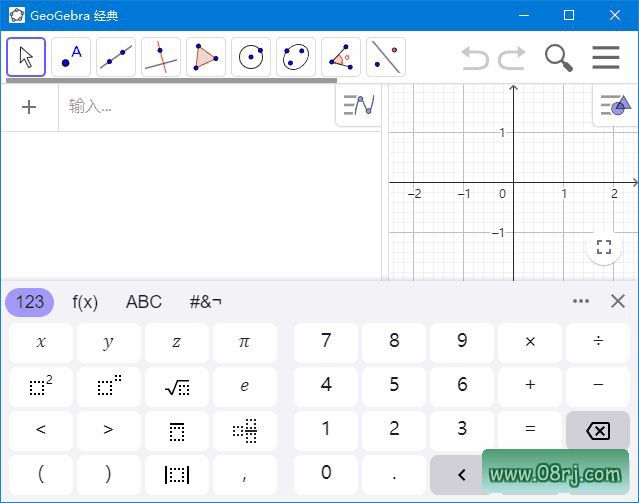The width and height of the screenshot is (639, 503).
Task: Select the Point tool
Action: (x=71, y=57)
